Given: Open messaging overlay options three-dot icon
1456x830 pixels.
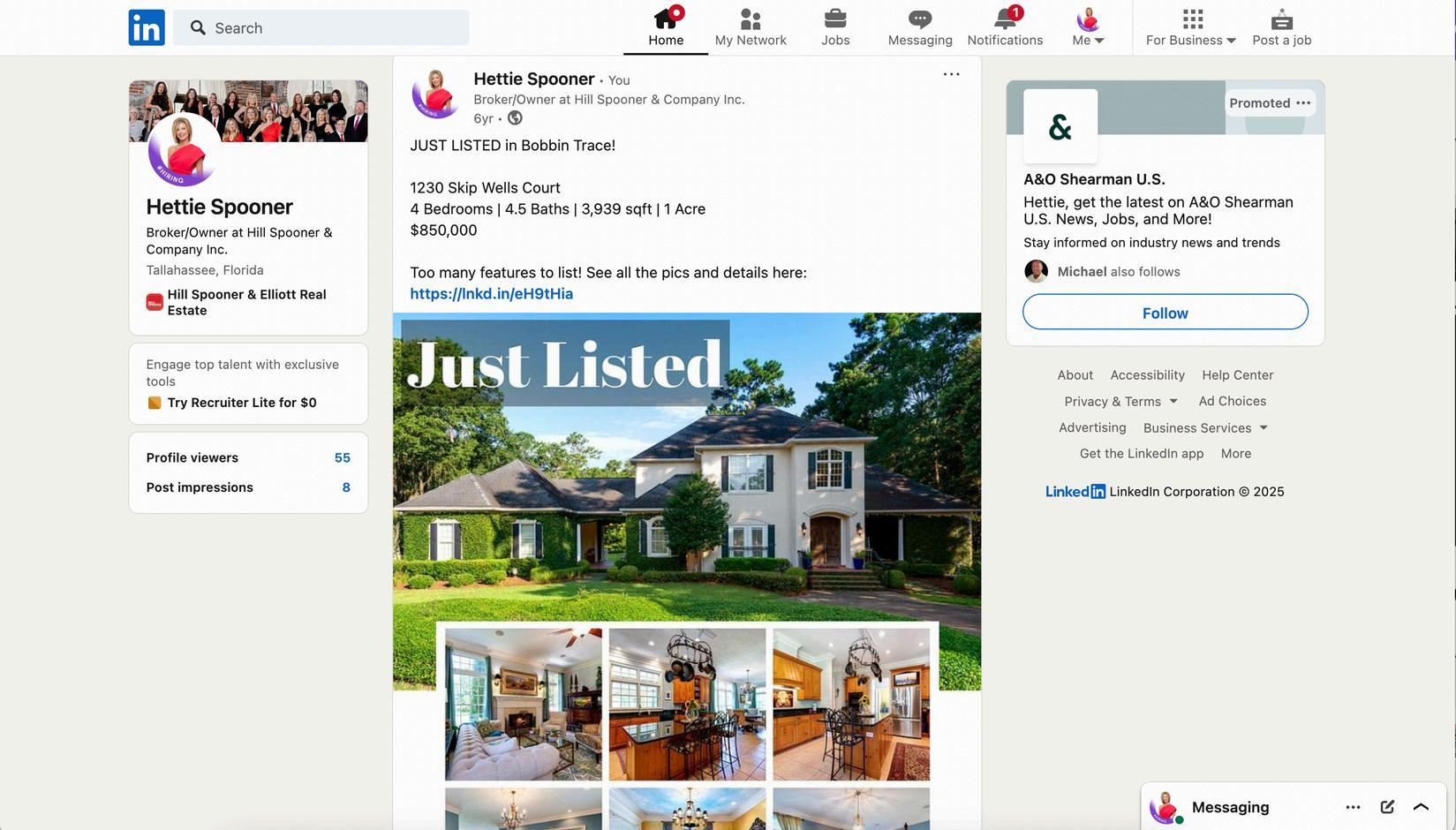Looking at the screenshot, I should pyautogui.click(x=1353, y=807).
